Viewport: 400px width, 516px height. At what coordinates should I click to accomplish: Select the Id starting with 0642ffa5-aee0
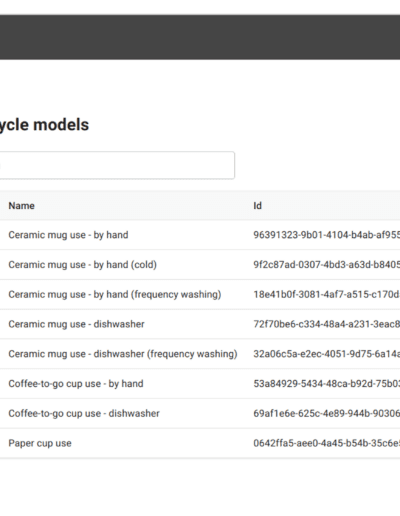tap(327, 443)
